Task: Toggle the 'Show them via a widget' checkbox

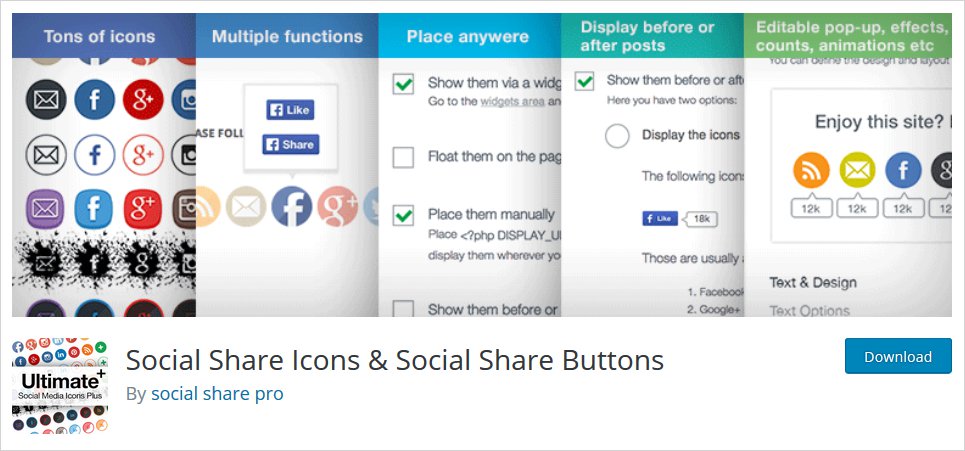Action: pos(403,85)
